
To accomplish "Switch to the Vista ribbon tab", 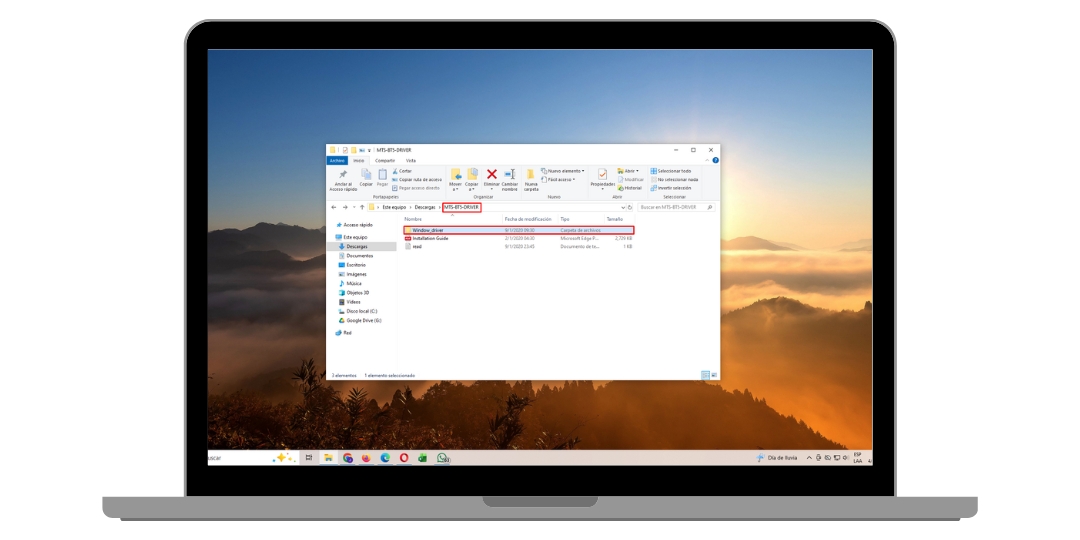I will tap(411, 160).
